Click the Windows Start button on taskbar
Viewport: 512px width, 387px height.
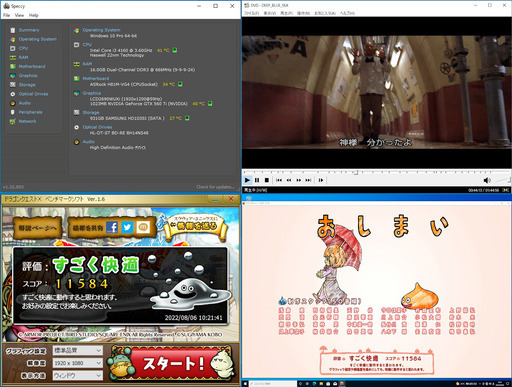coord(246,384)
